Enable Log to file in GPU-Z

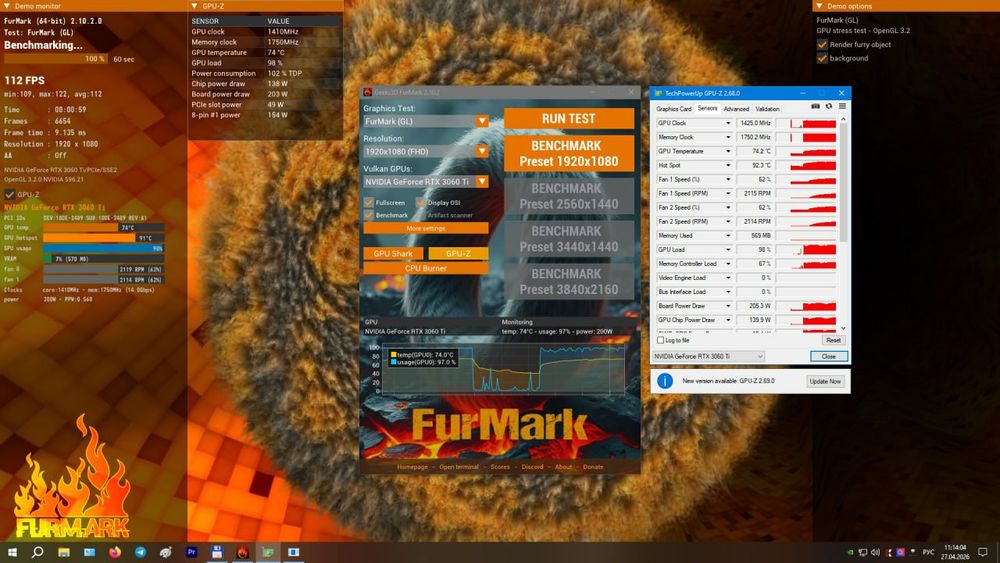pos(661,340)
